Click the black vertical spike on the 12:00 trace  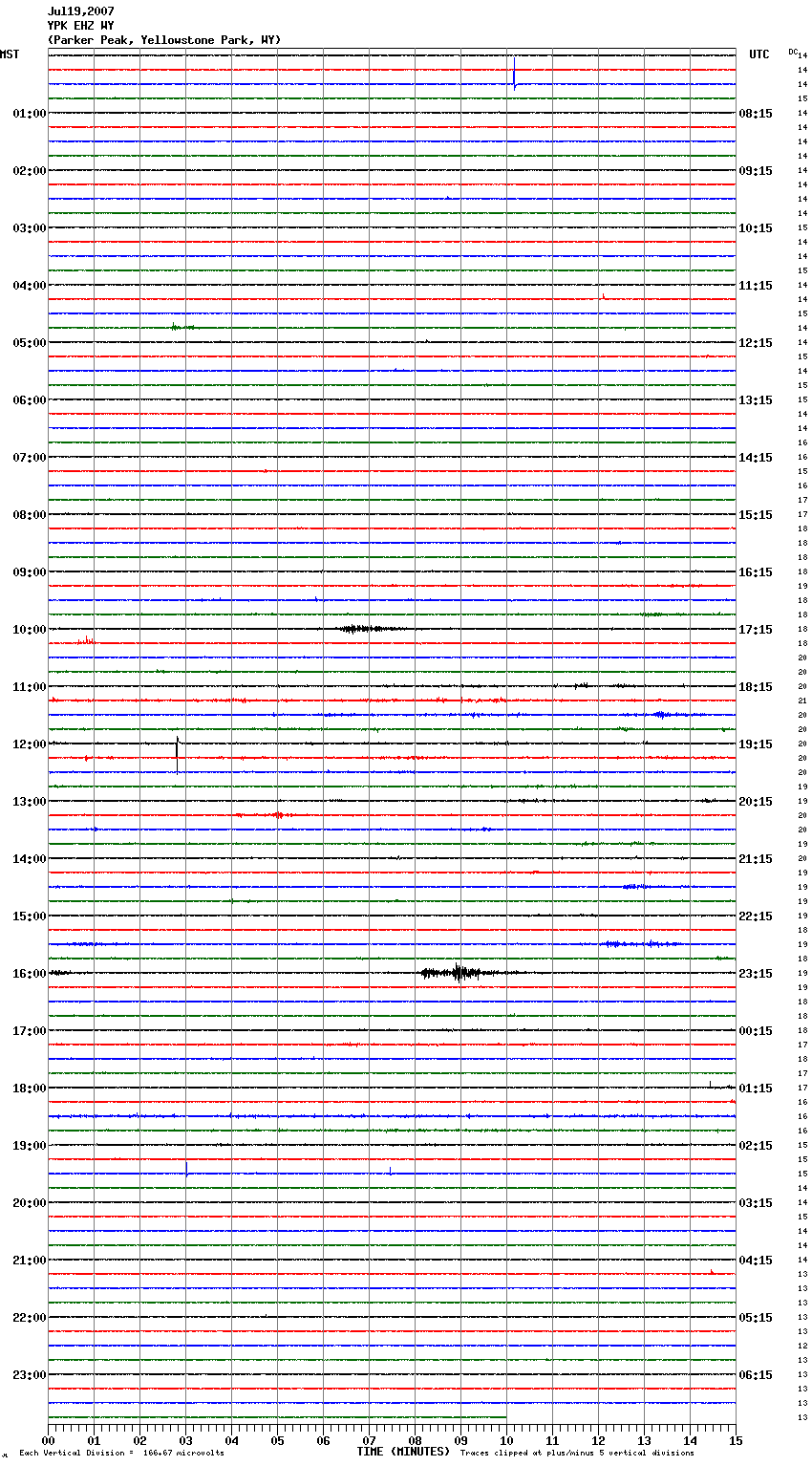(x=177, y=754)
